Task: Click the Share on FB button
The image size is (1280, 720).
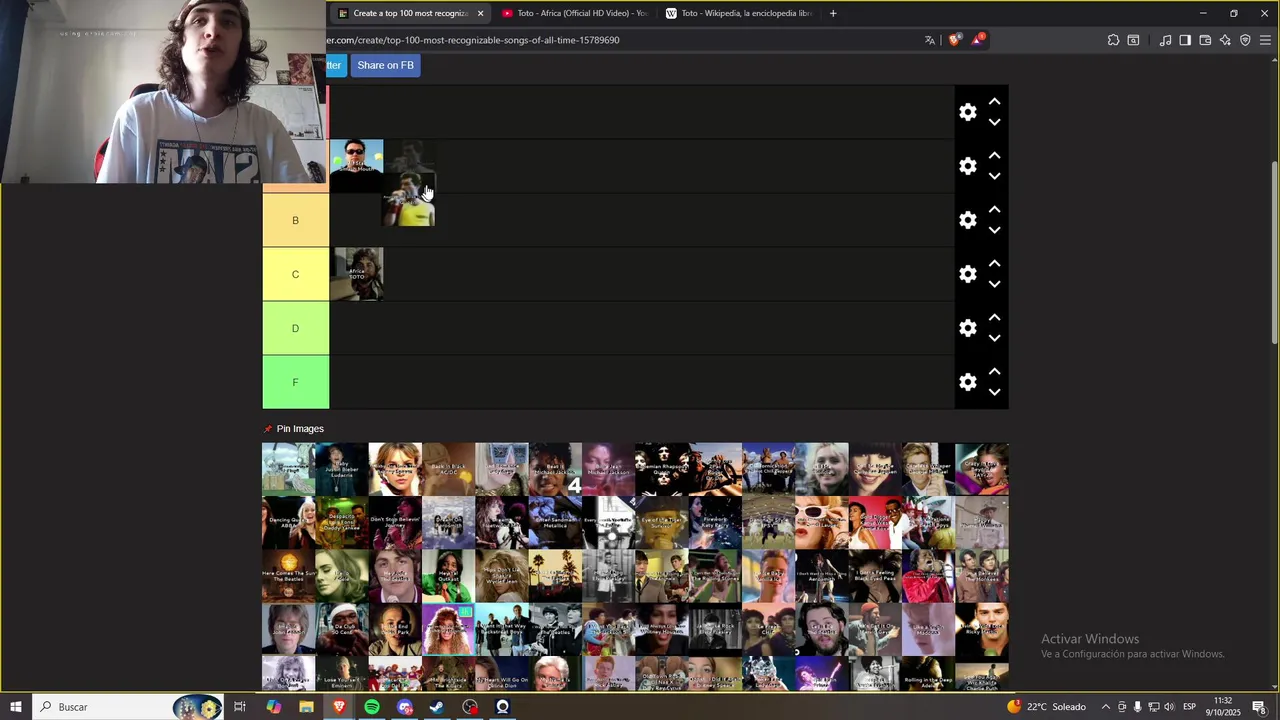Action: [385, 65]
